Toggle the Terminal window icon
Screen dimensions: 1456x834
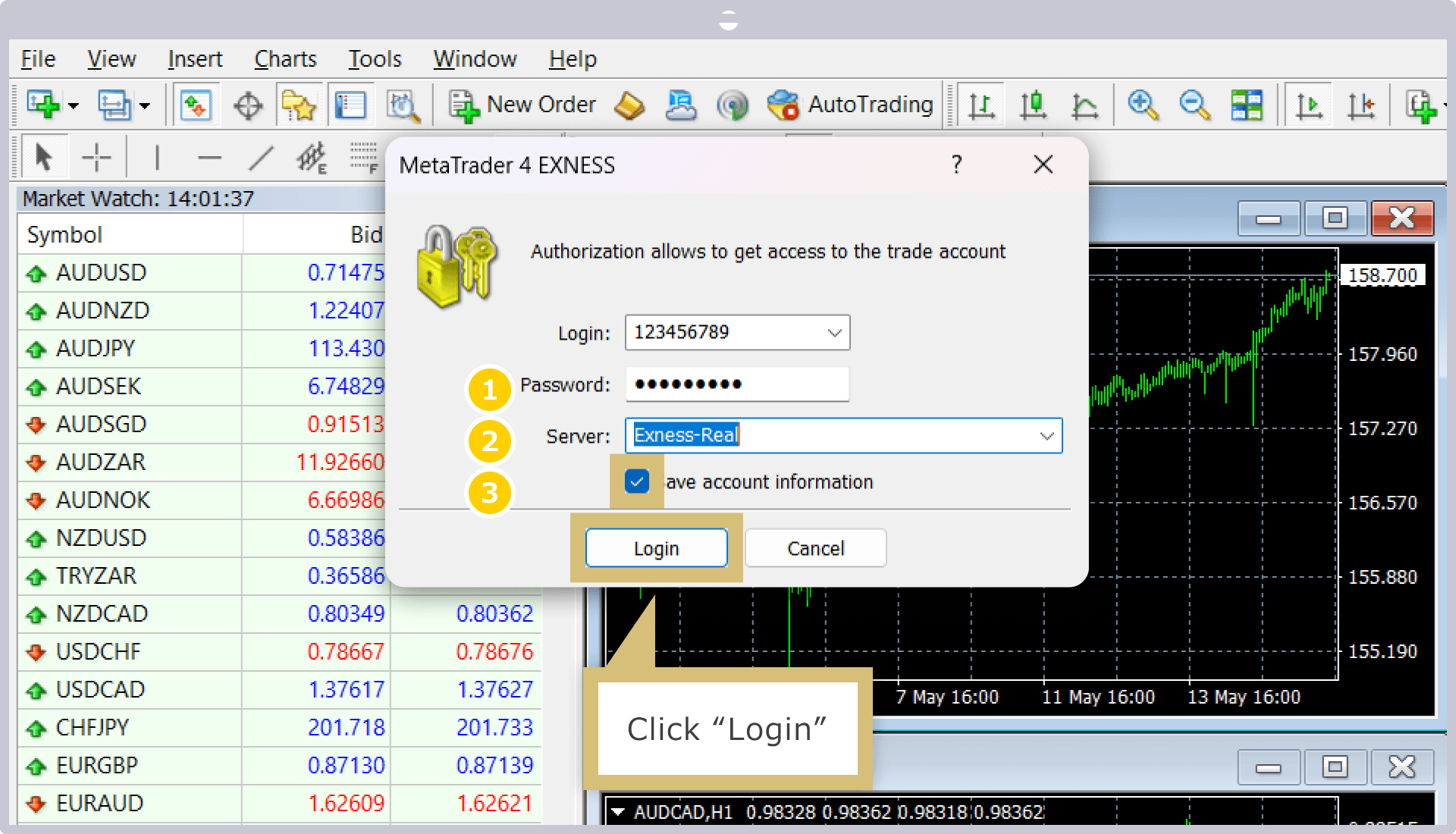tap(350, 105)
